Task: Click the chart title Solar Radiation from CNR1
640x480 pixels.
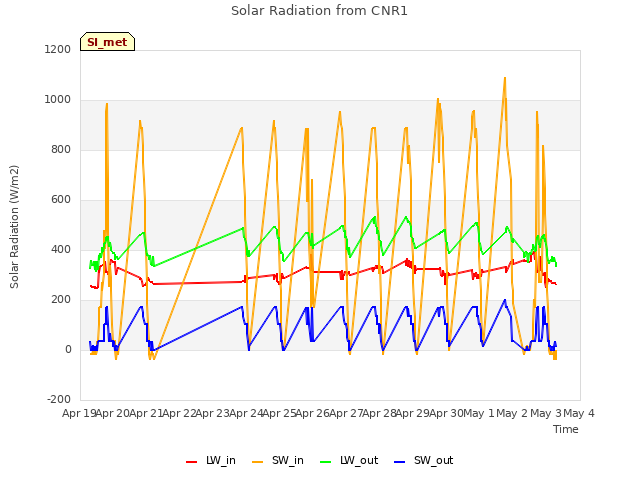Action: coord(319,11)
